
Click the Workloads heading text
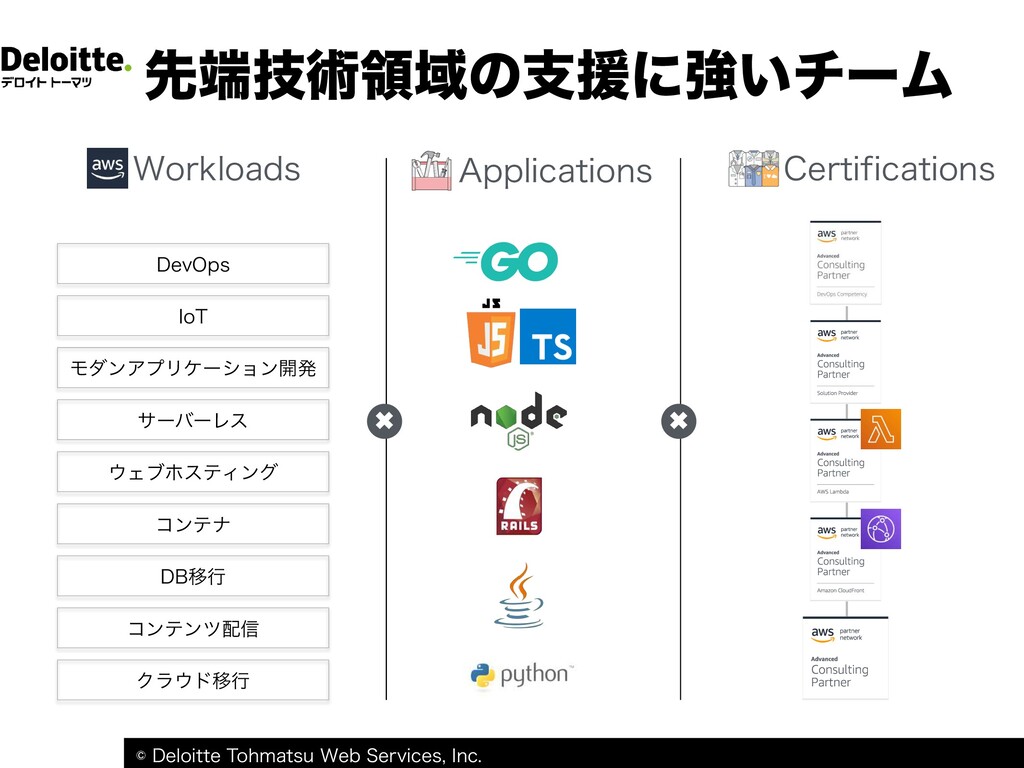coord(217,168)
